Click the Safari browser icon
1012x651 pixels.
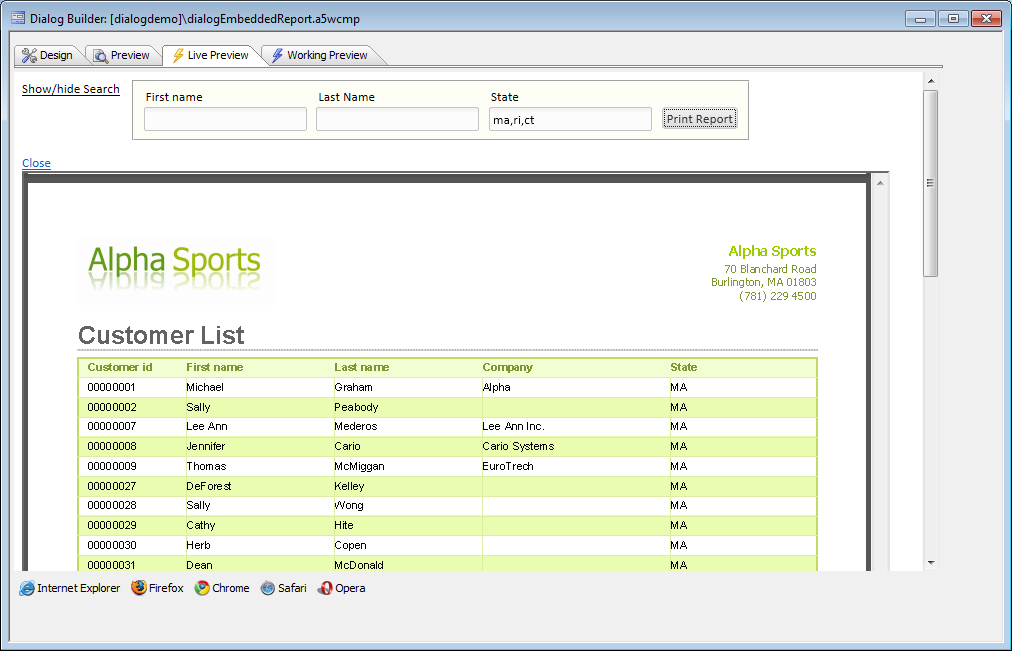268,588
